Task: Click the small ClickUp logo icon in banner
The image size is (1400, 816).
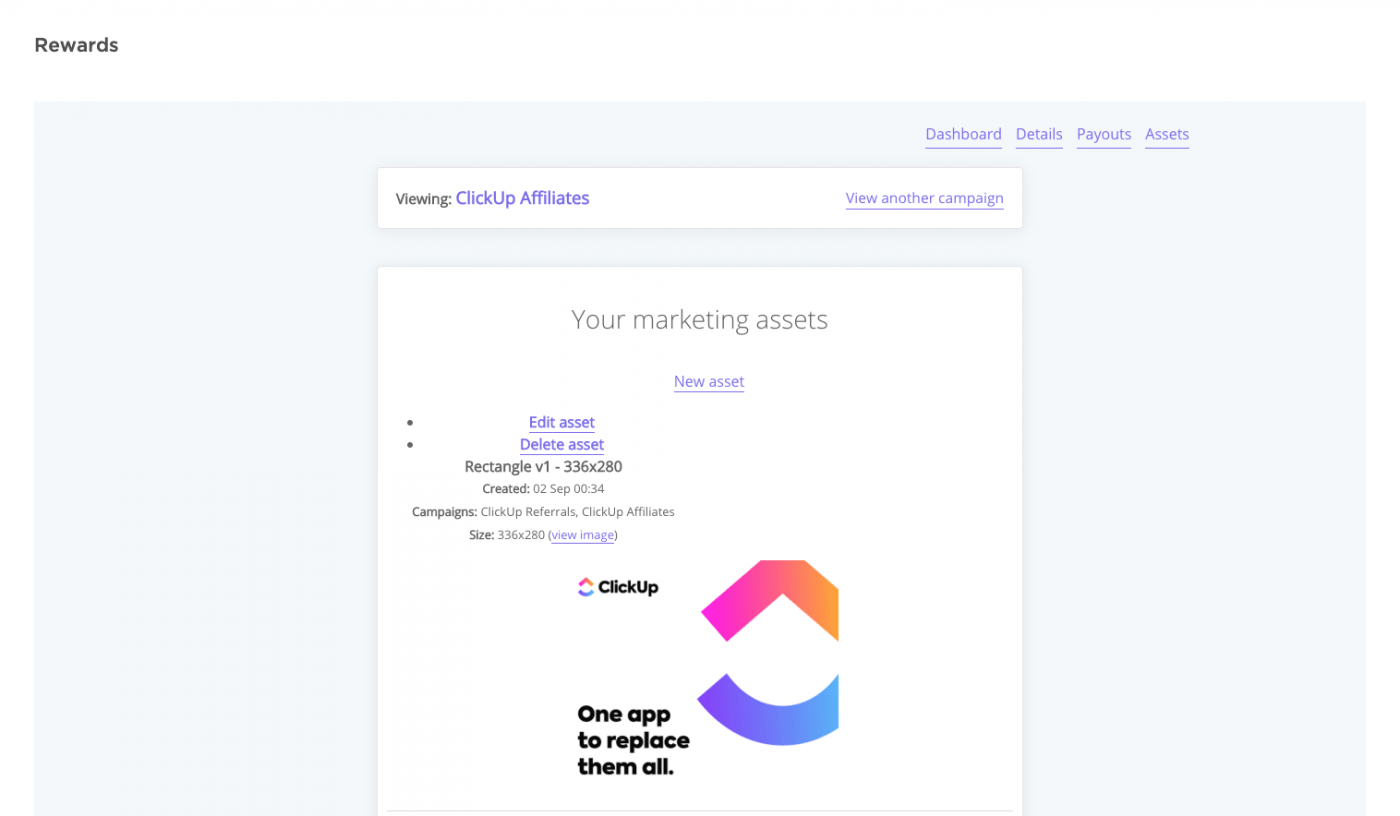Action: coord(586,587)
